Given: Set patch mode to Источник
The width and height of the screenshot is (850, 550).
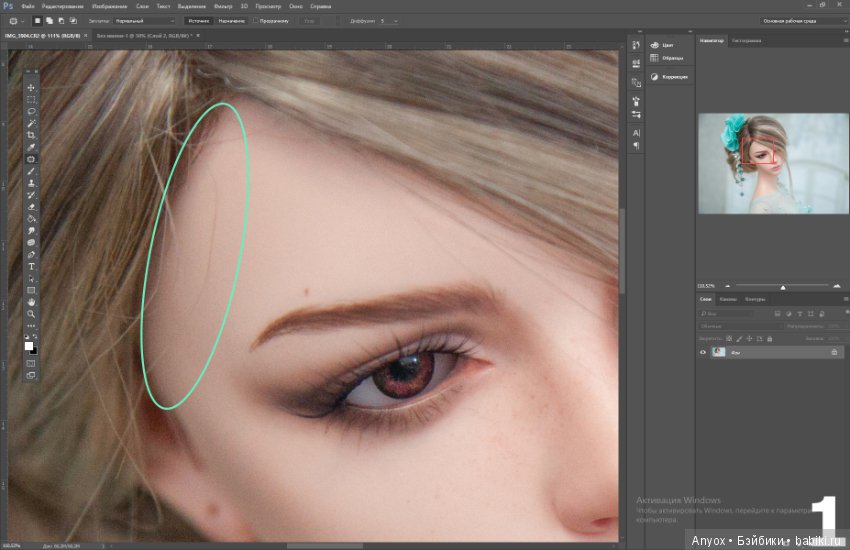Looking at the screenshot, I should [199, 21].
